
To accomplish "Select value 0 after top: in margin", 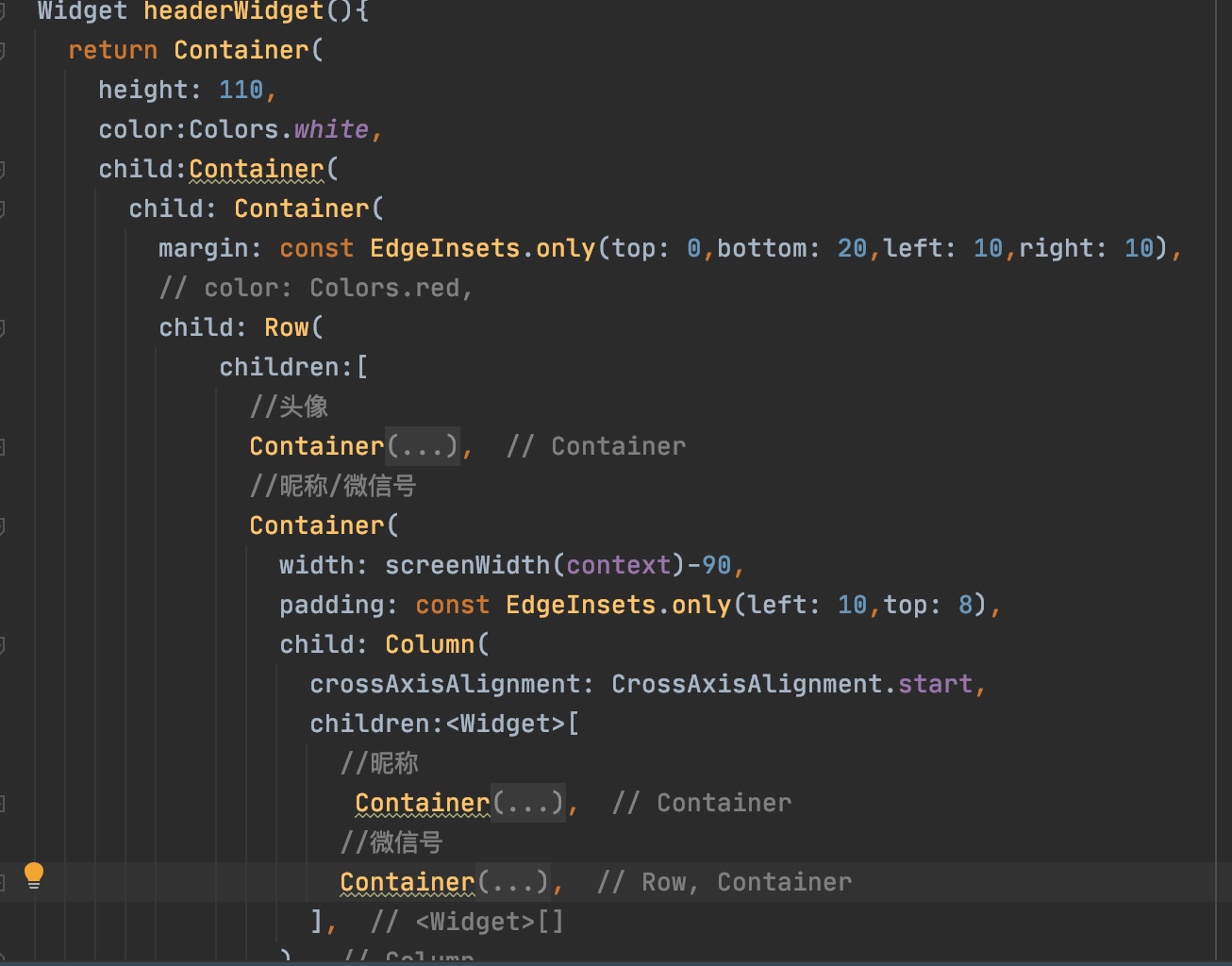I will (694, 248).
